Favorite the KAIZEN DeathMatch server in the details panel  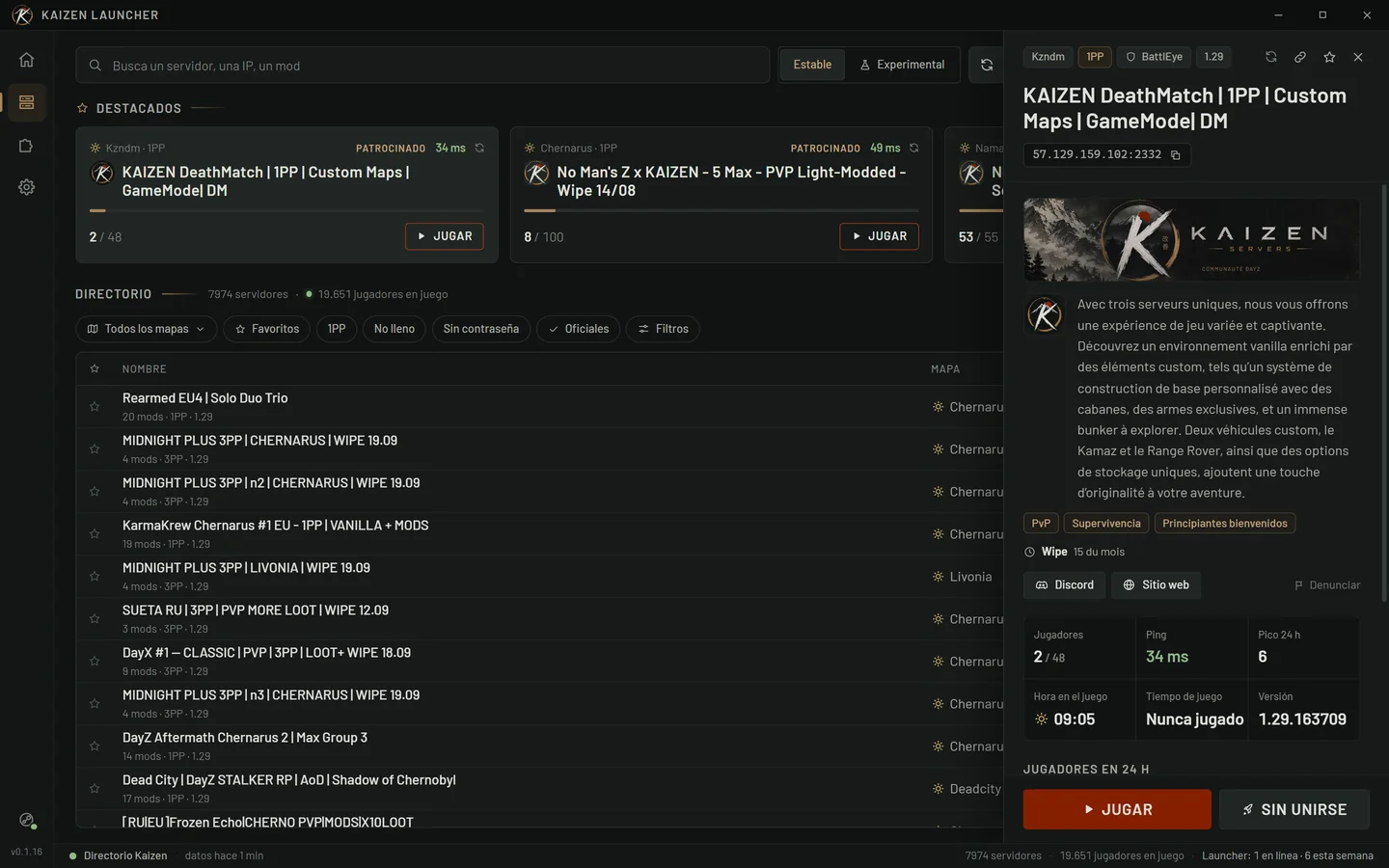pyautogui.click(x=1329, y=57)
